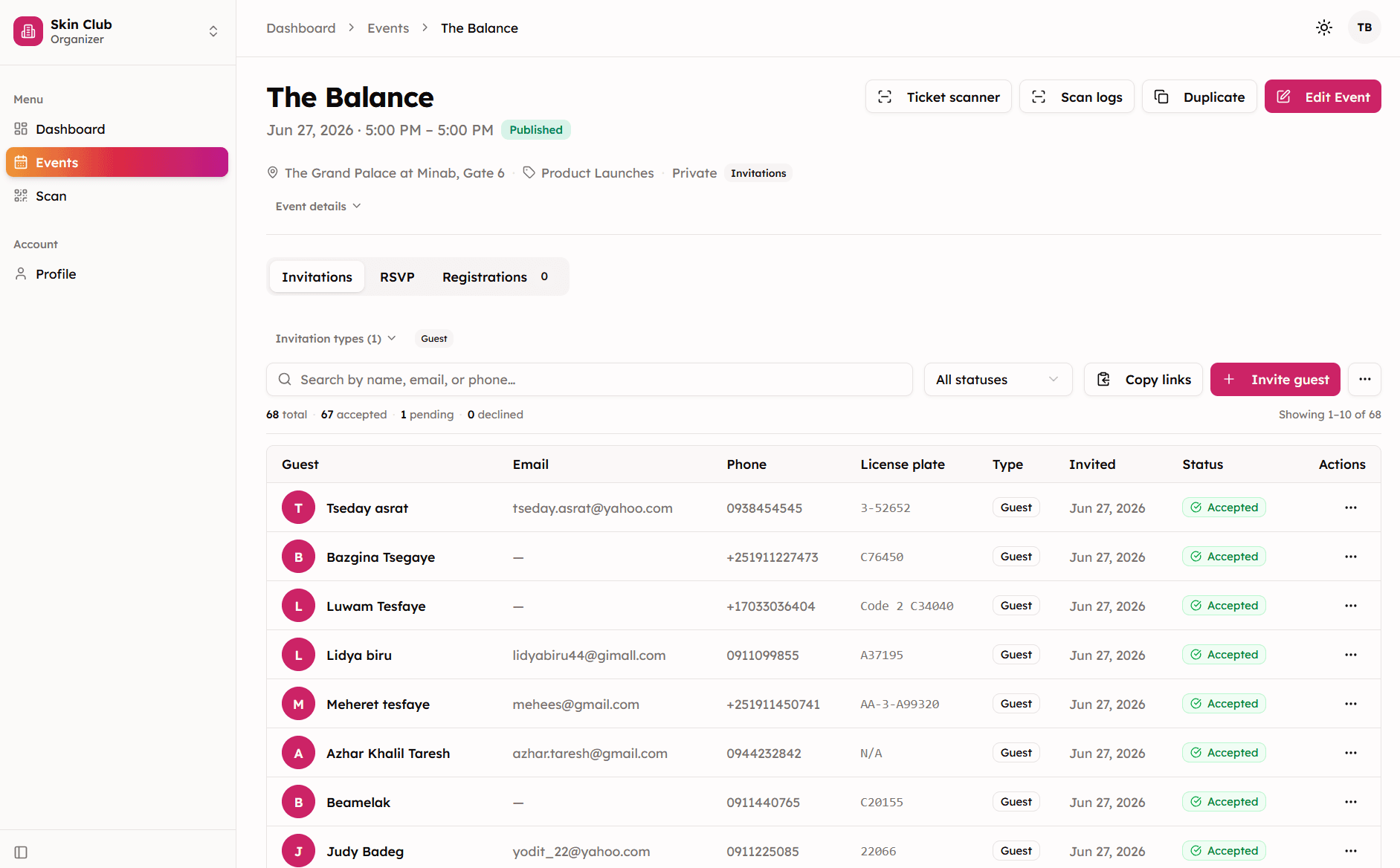This screenshot has width=1400, height=868.
Task: Click the Invitations badge next to Private
Action: point(758,173)
